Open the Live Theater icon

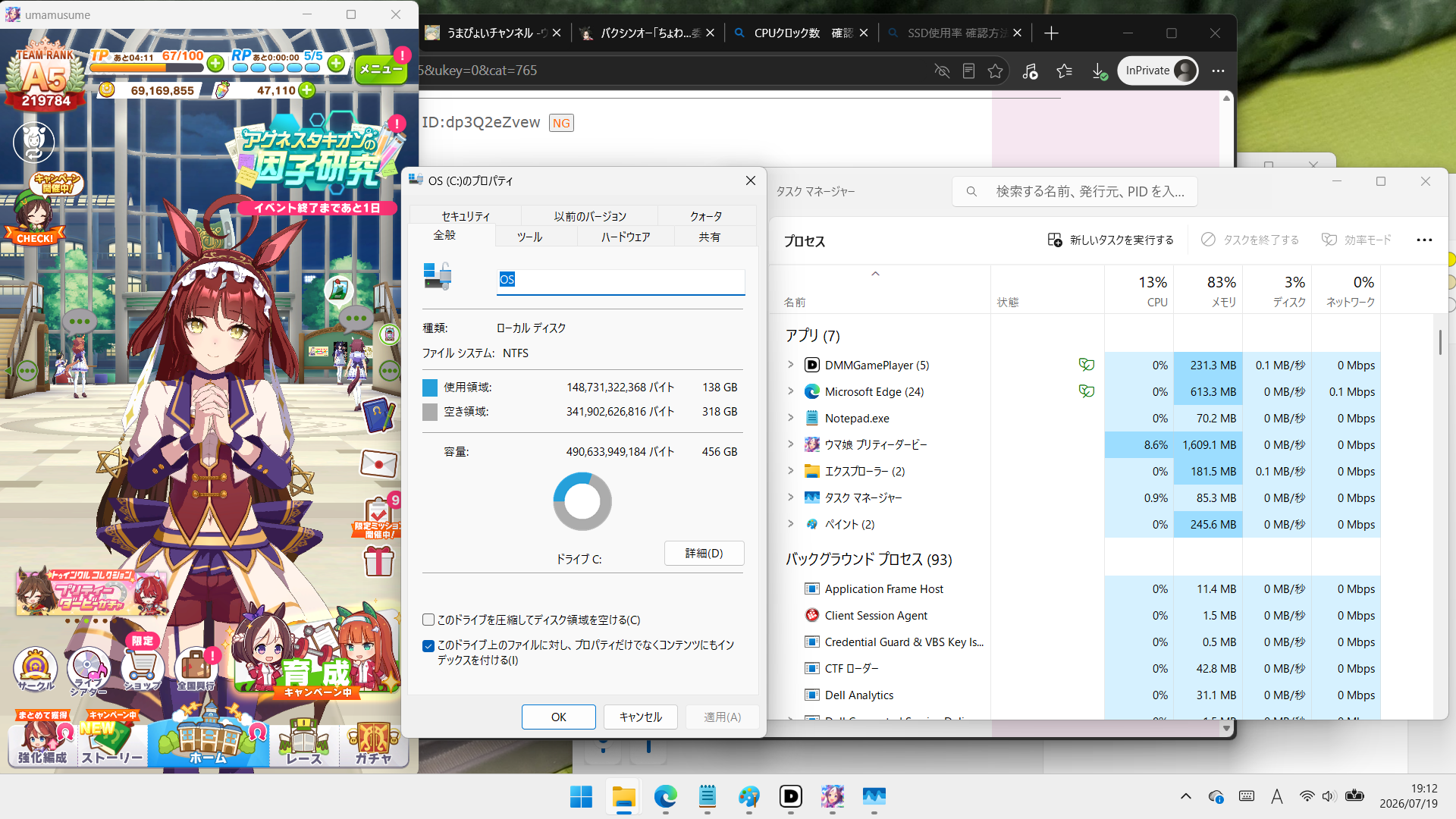pyautogui.click(x=89, y=671)
